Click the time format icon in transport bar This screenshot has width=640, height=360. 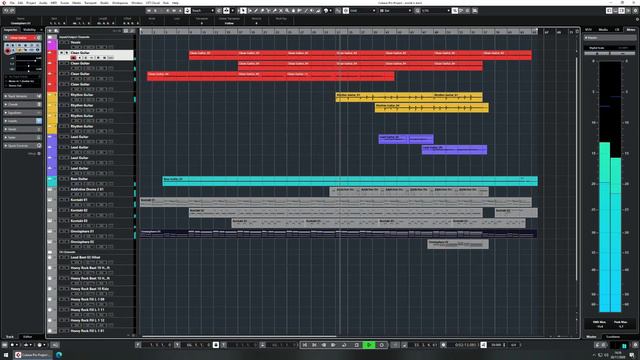coord(443,345)
